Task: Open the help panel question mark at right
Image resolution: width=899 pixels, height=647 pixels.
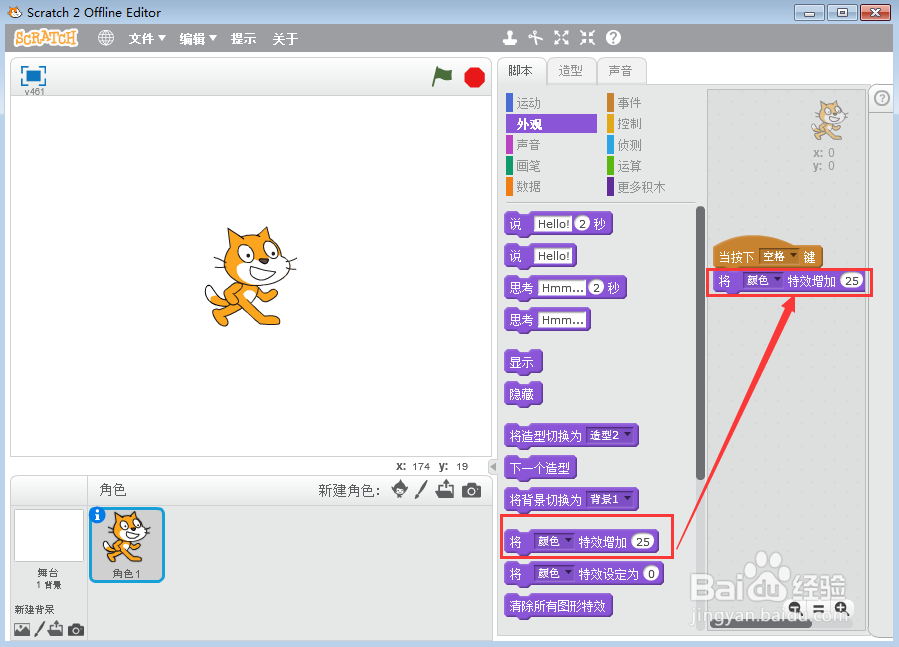Action: click(x=882, y=98)
